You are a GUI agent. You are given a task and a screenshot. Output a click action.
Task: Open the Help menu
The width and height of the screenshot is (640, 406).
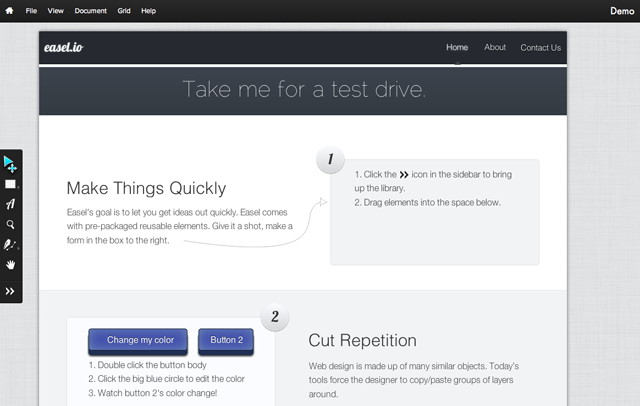[149, 10]
